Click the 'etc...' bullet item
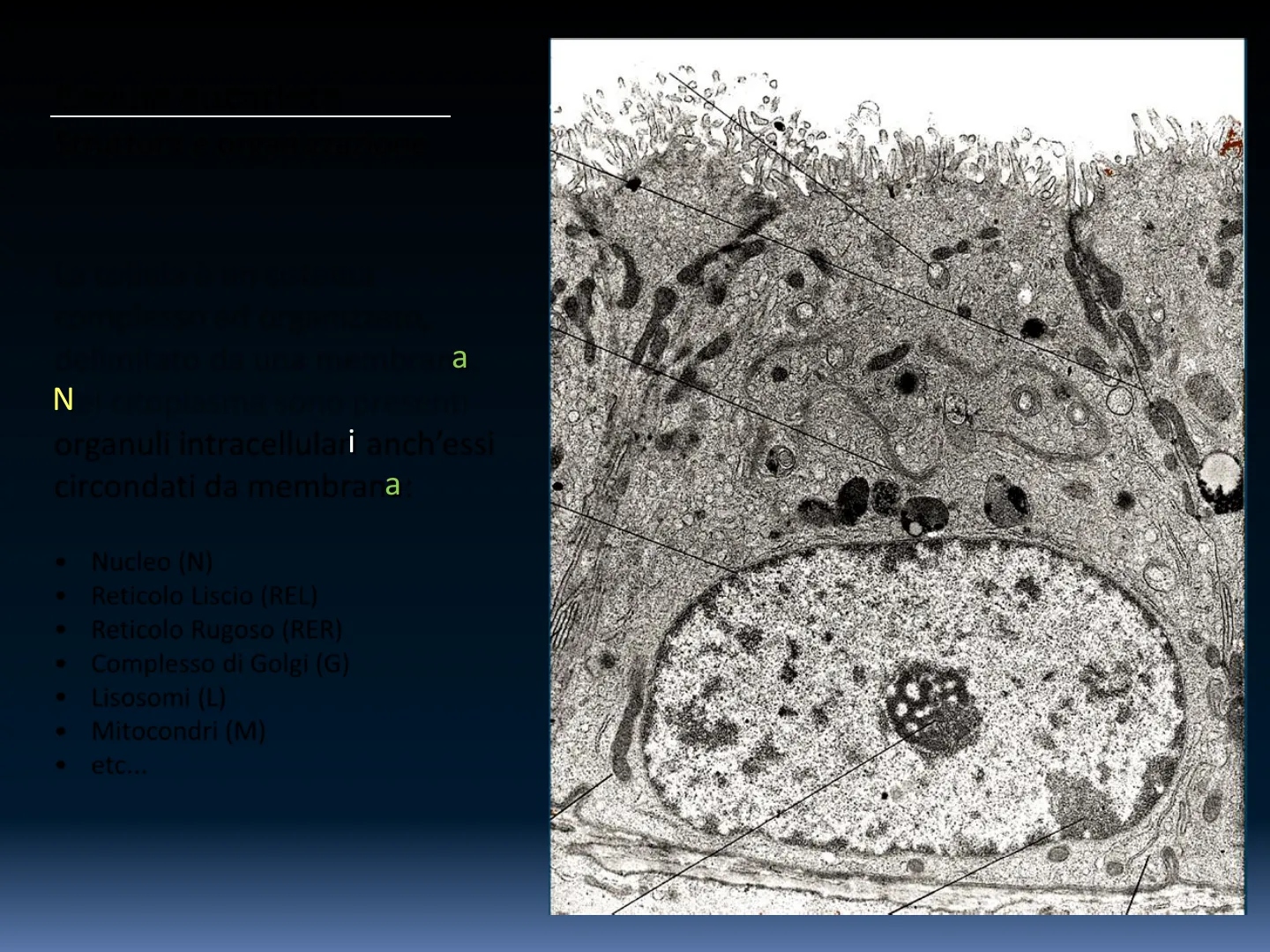Image resolution: width=1270 pixels, height=952 pixels. 119,765
